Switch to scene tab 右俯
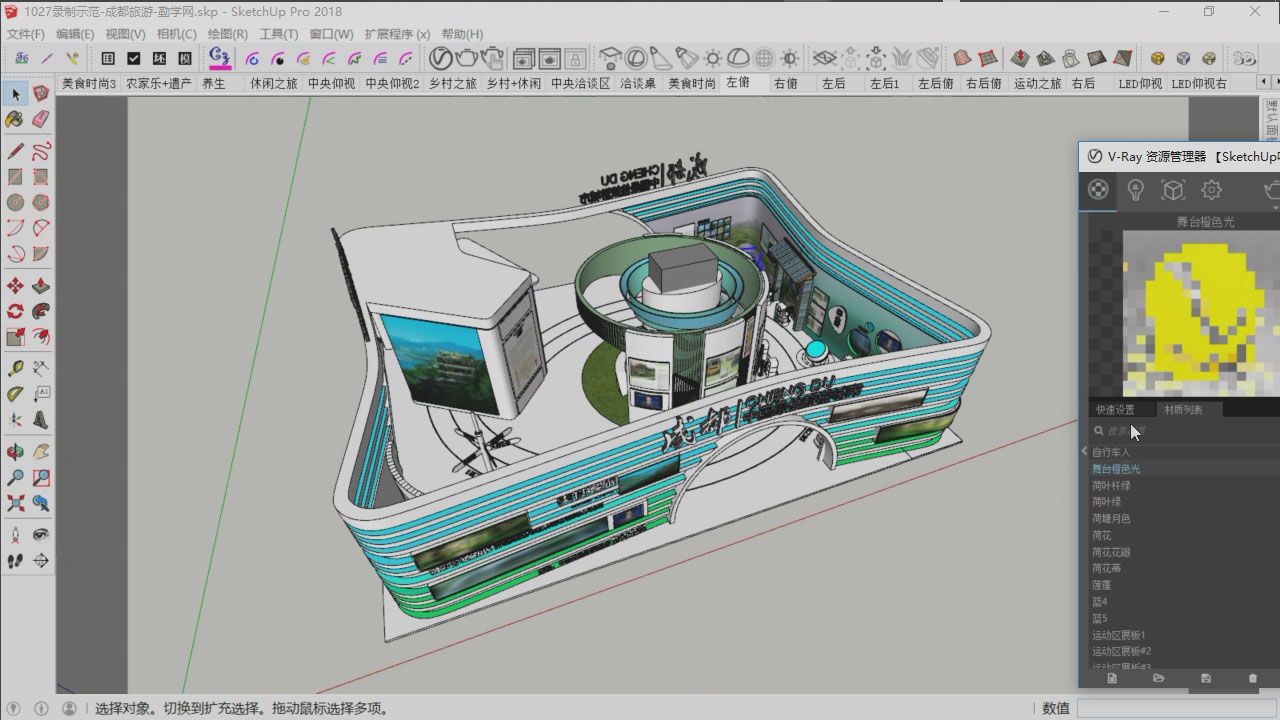 (x=786, y=84)
